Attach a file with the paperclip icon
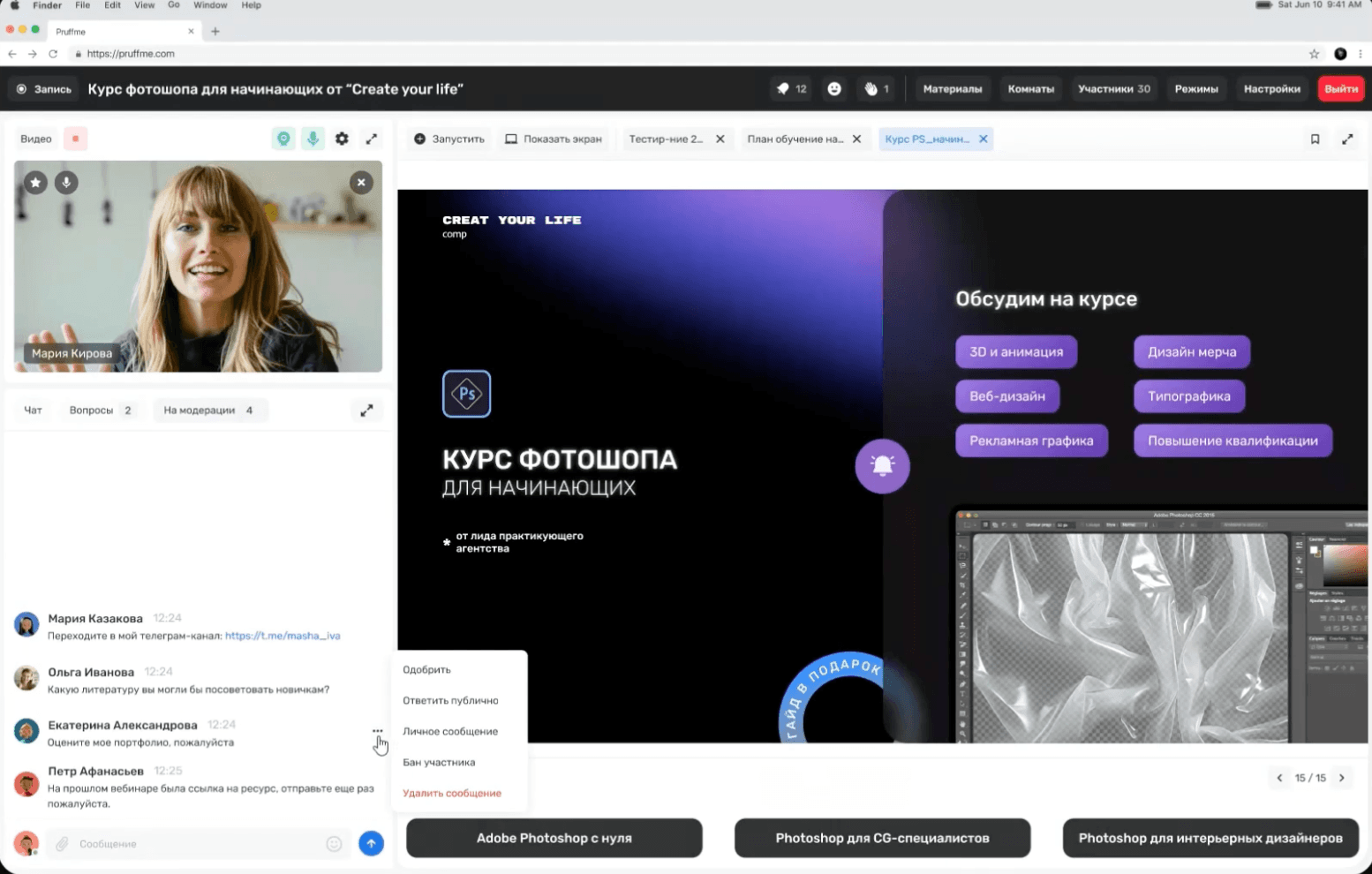Image resolution: width=1372 pixels, height=874 pixels. (x=62, y=844)
